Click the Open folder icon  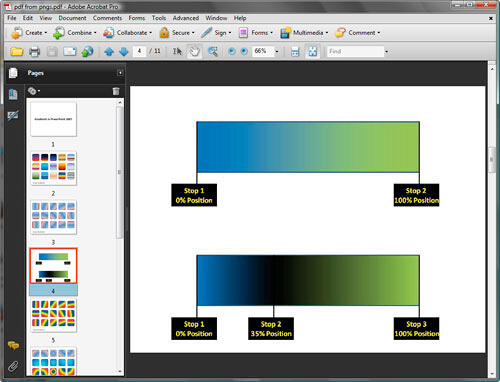[17, 51]
